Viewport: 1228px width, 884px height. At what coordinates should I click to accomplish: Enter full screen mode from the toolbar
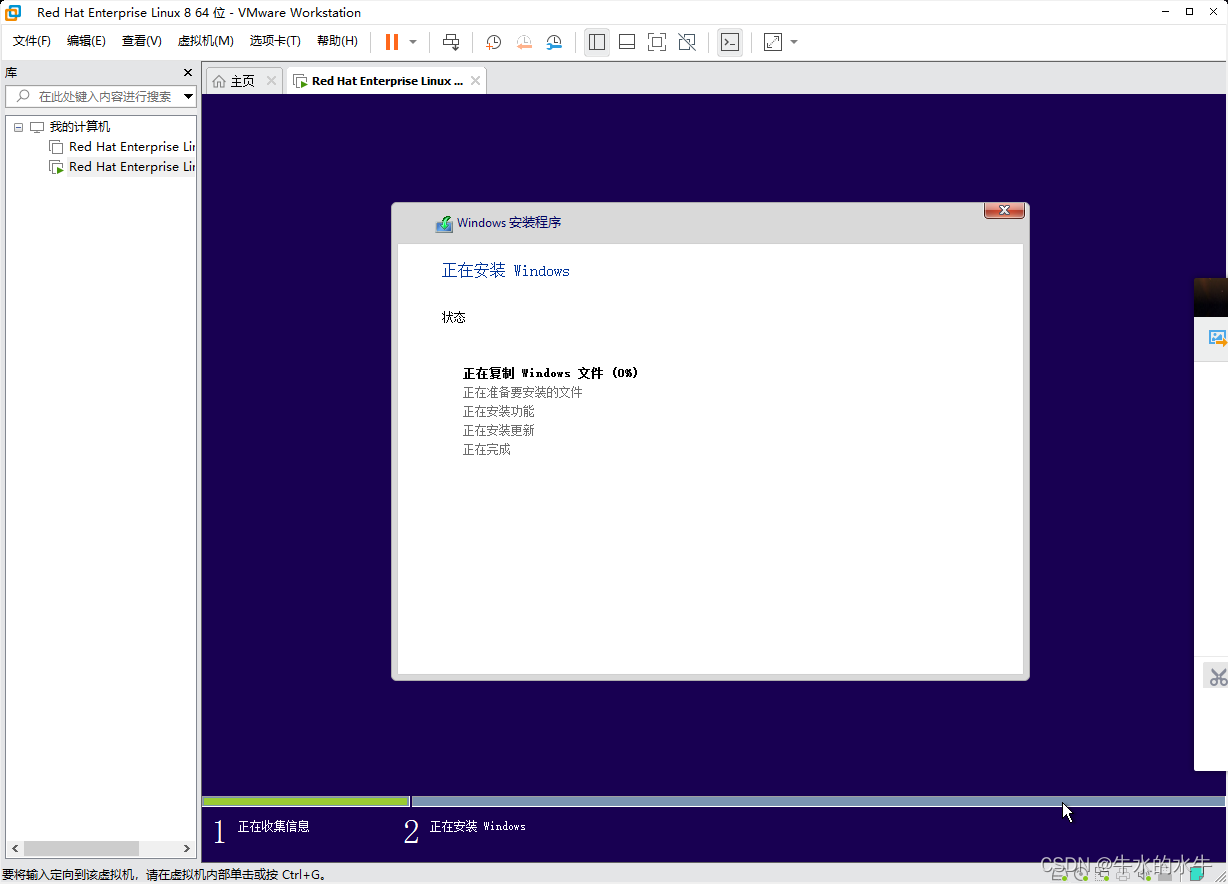click(657, 42)
